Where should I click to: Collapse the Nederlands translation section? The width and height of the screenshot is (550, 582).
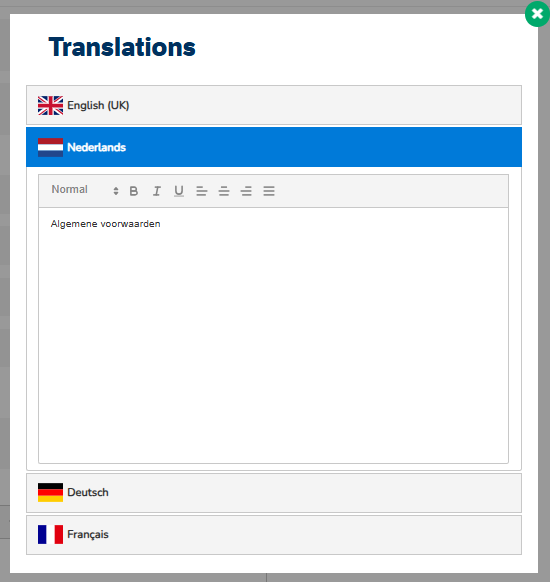coord(274,147)
